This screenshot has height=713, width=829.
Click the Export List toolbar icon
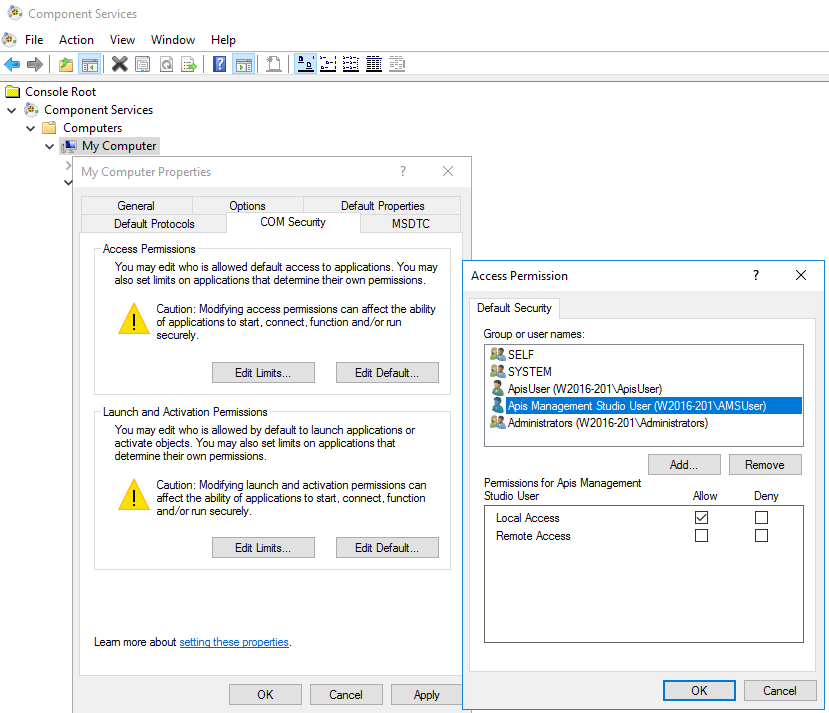188,65
